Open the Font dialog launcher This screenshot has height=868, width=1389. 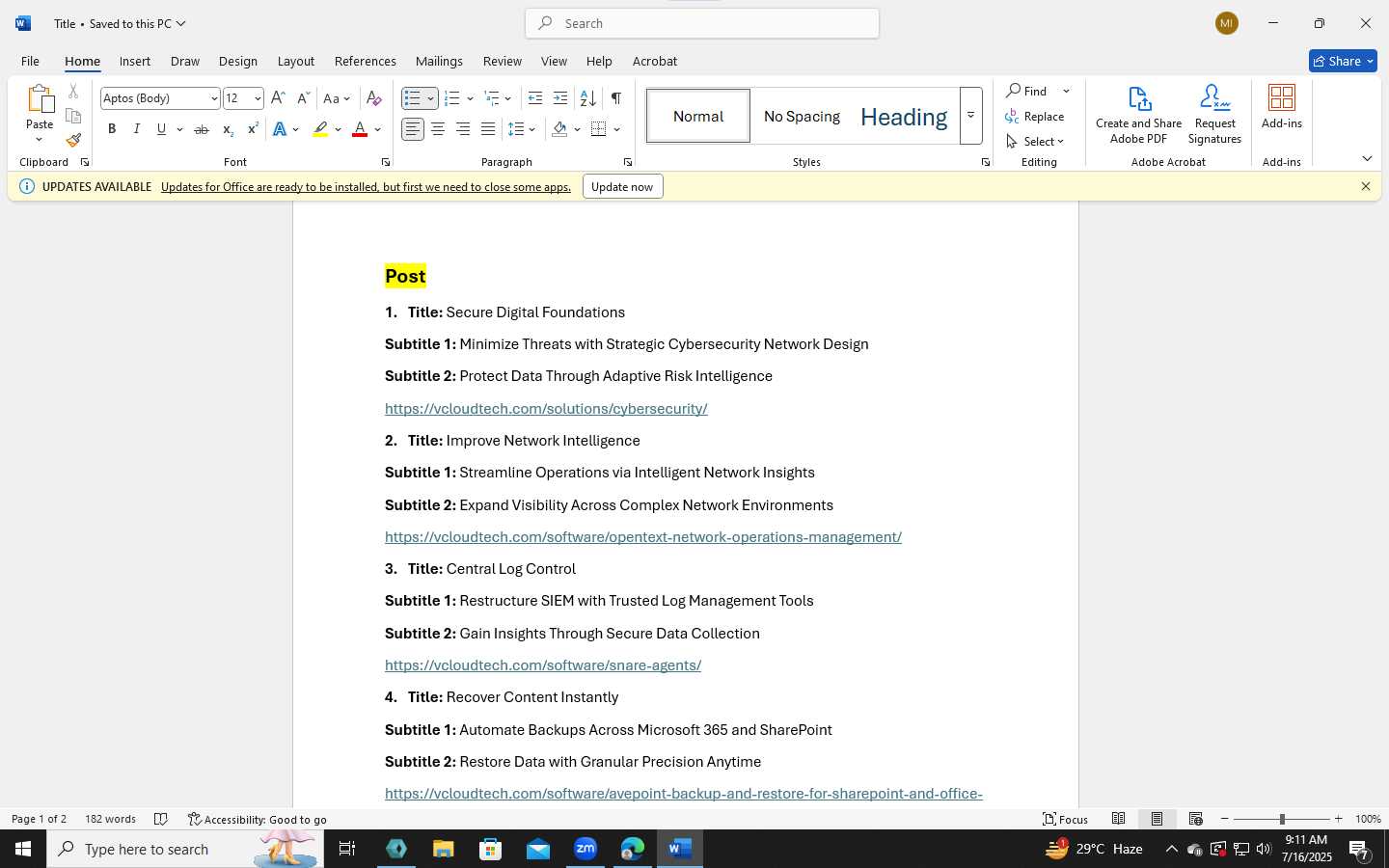coord(385,162)
